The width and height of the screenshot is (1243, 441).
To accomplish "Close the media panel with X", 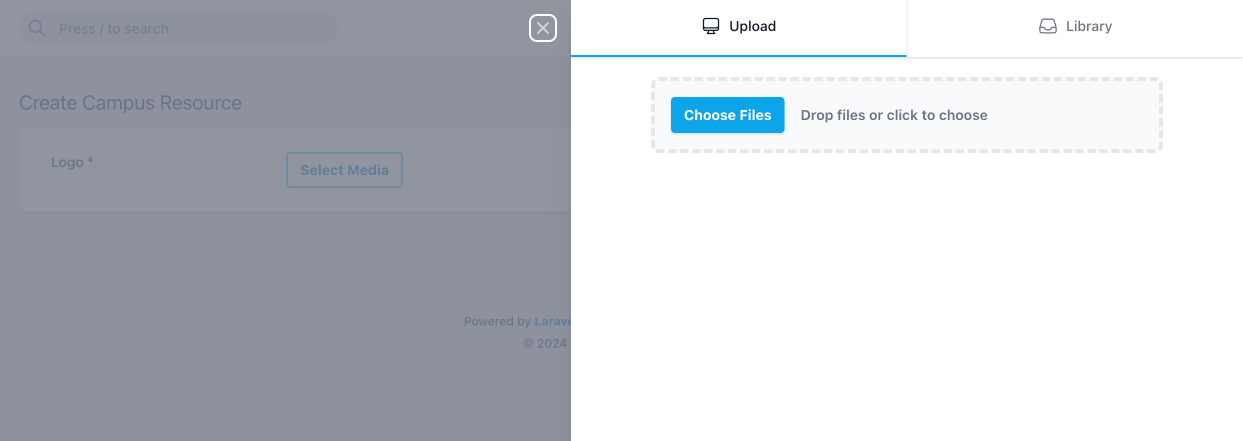I will point(543,28).
